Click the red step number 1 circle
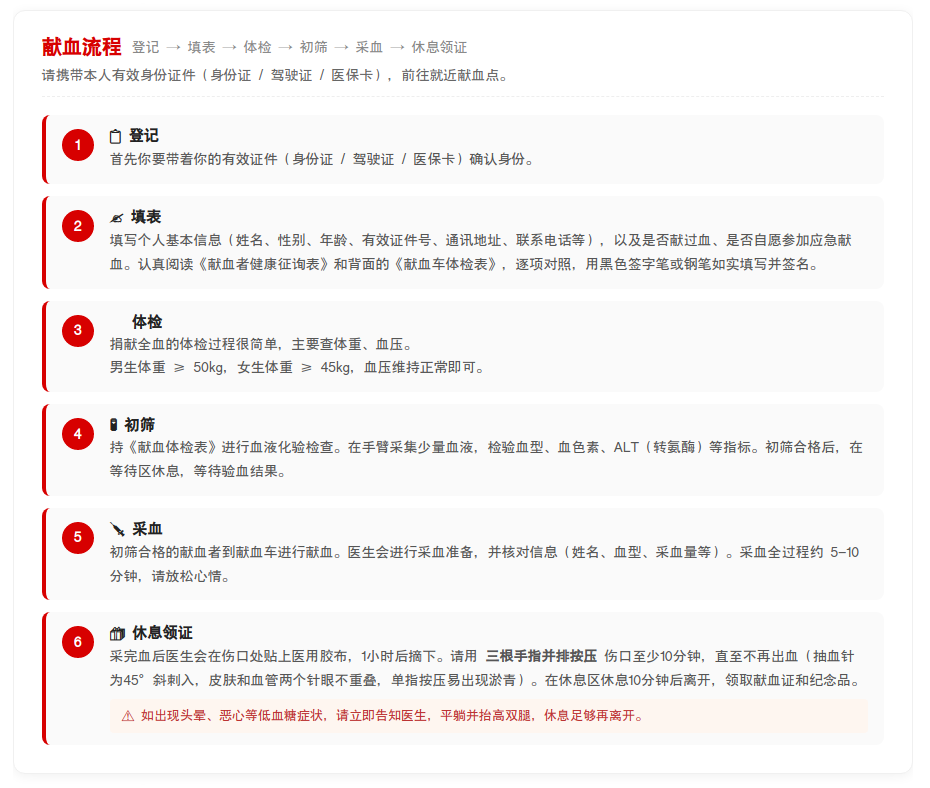 pos(78,145)
